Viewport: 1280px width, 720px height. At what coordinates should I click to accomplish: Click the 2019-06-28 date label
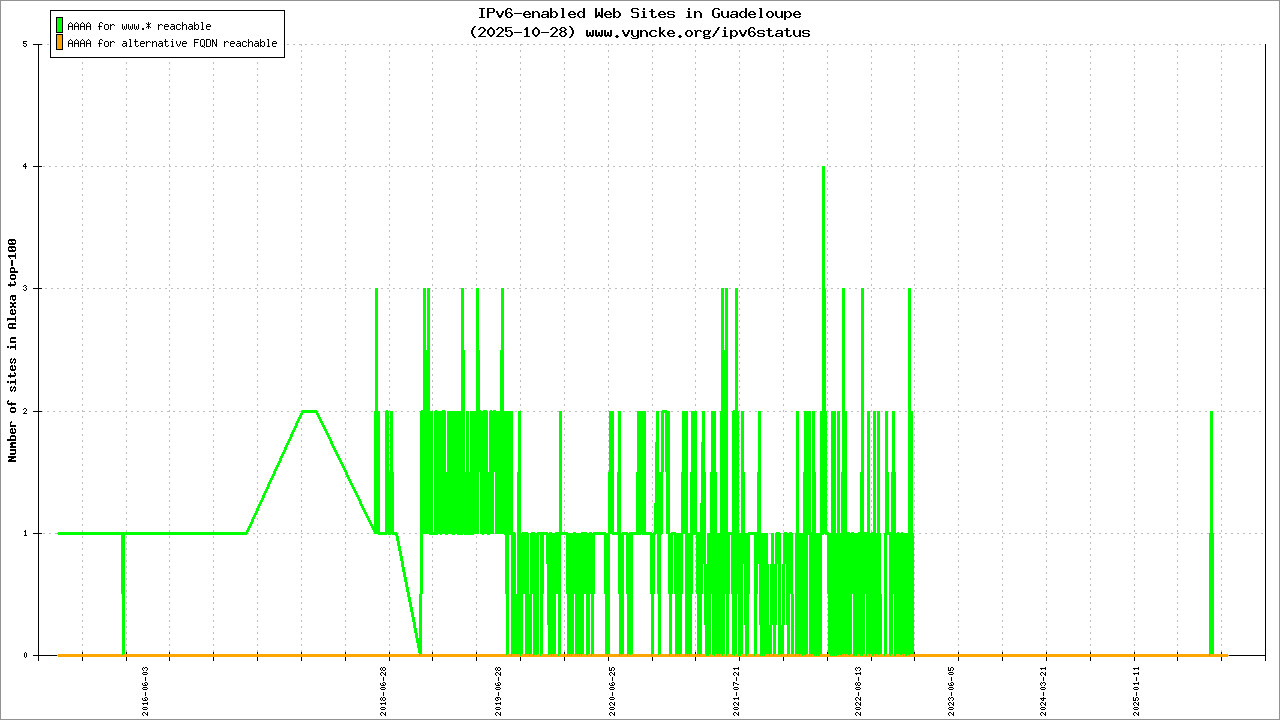click(x=498, y=690)
